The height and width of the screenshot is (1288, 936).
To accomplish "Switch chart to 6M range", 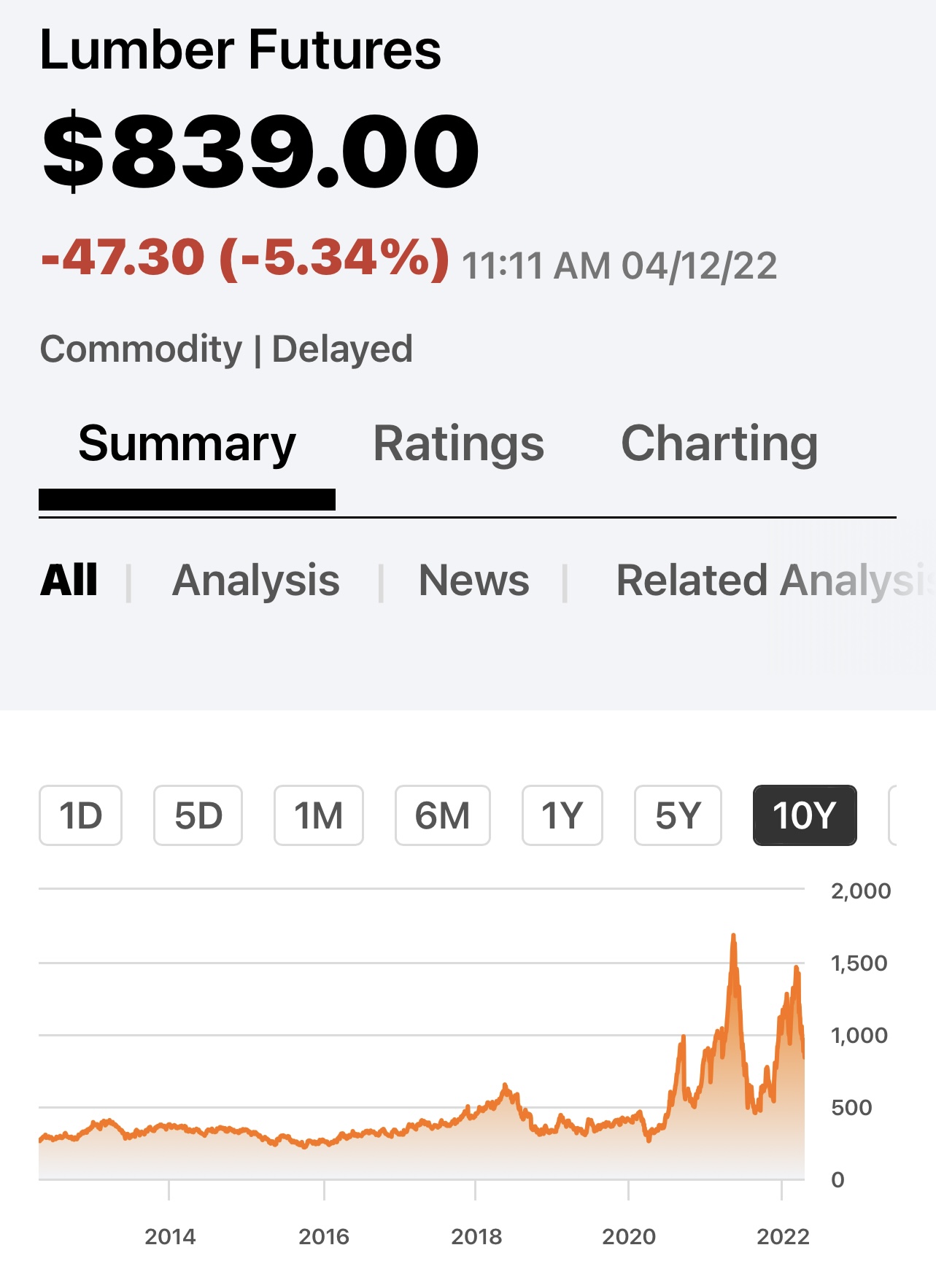I will 442,815.
